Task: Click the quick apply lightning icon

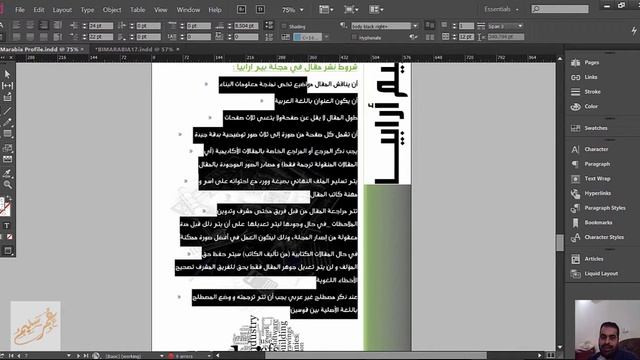Action: point(634,31)
